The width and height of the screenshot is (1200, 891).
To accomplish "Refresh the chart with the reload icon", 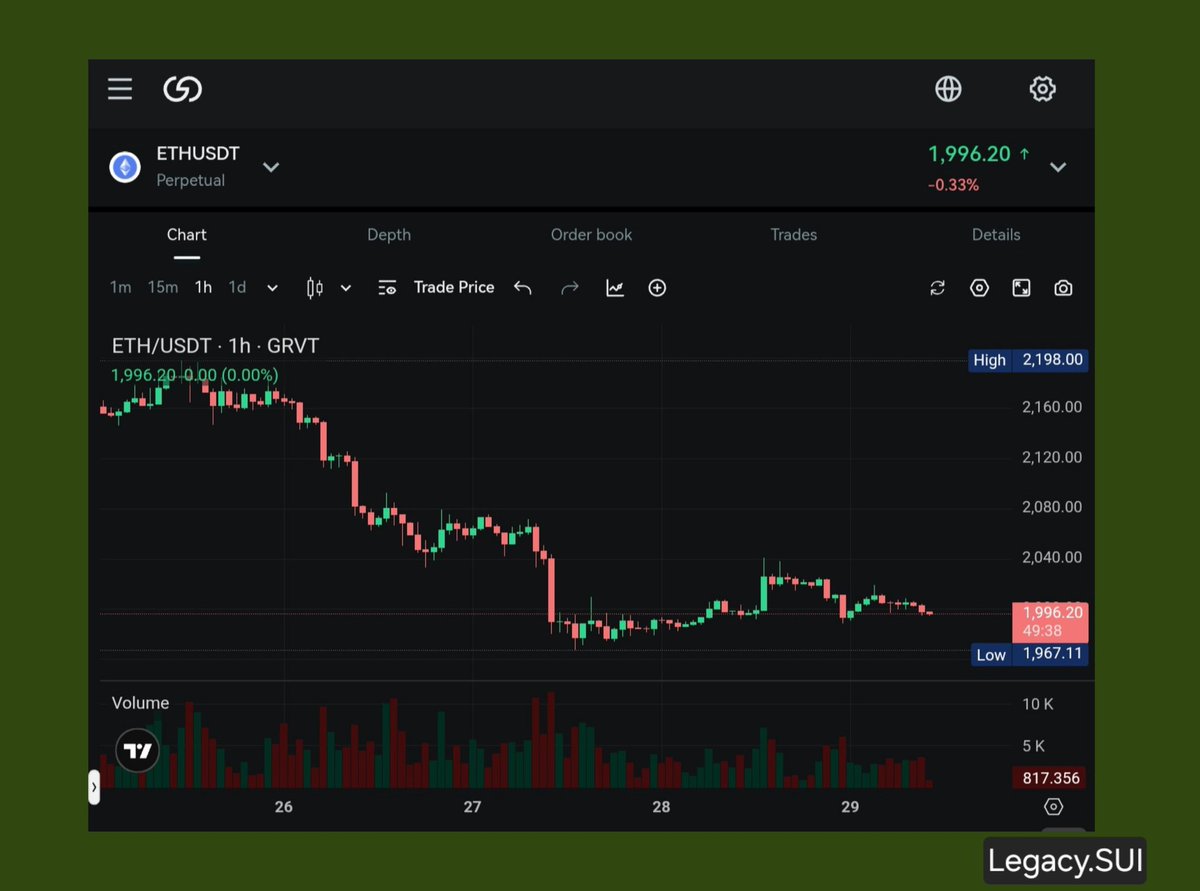I will click(x=937, y=288).
